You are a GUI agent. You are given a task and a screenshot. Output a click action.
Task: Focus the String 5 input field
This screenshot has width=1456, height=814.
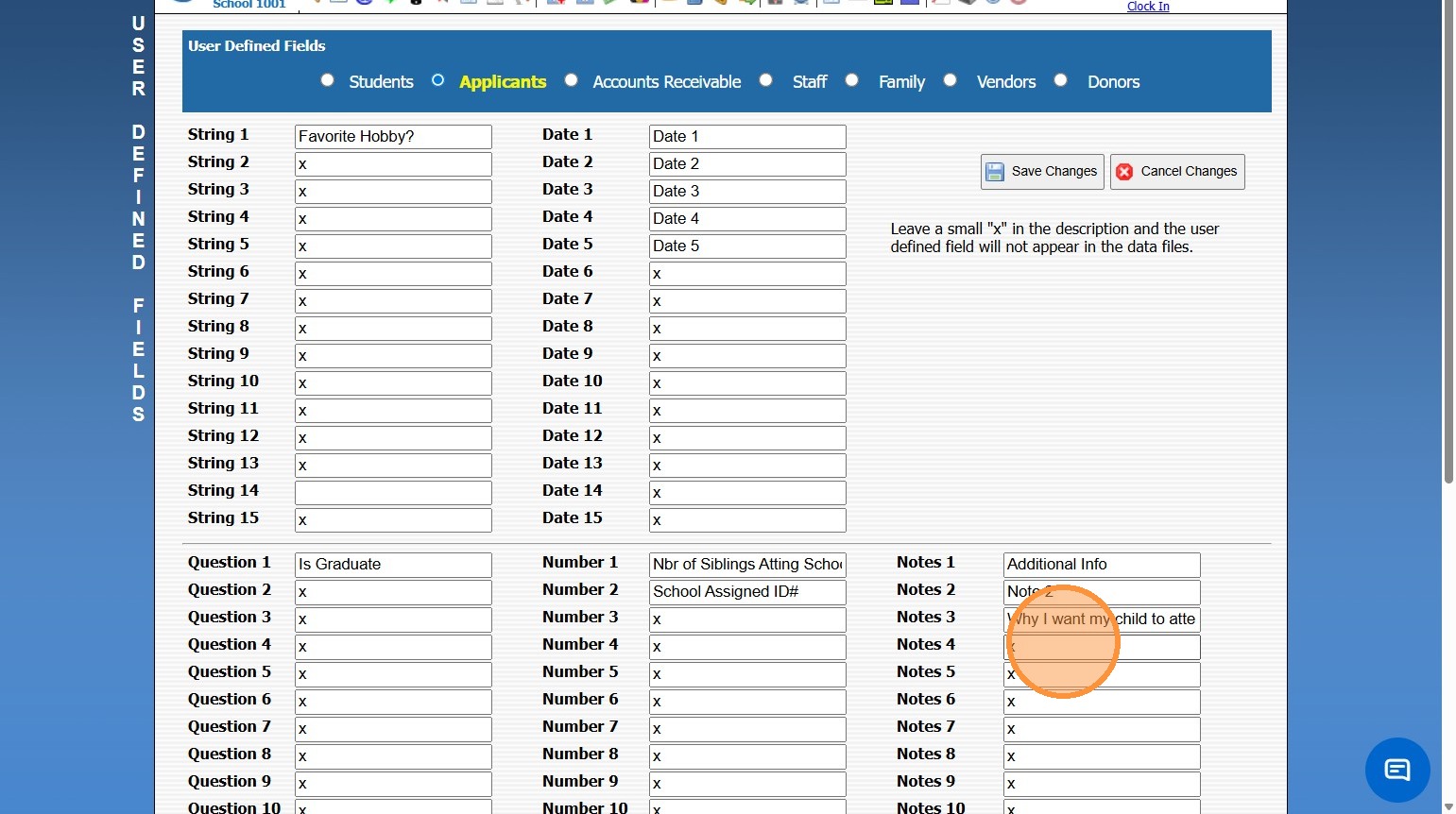[393, 246]
